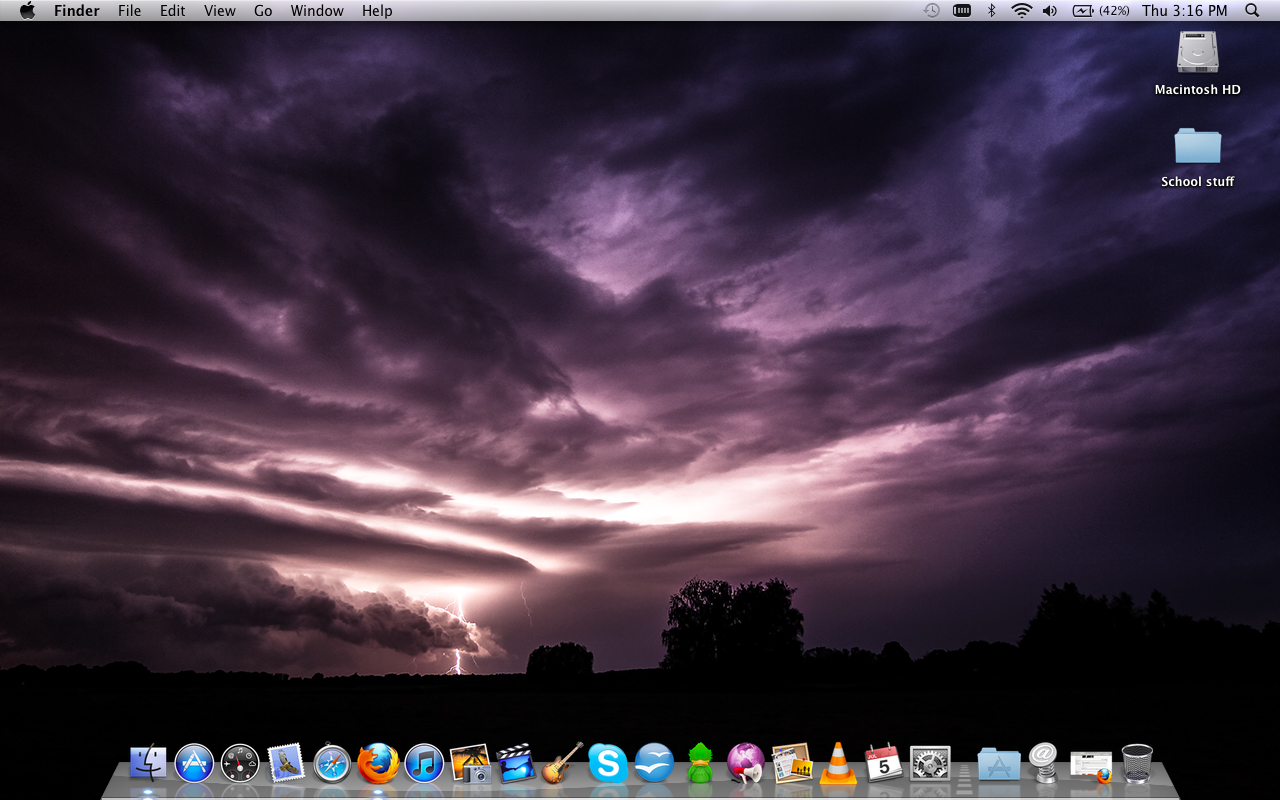Open OpenOffice seagull icon in Dock

pyautogui.click(x=654, y=763)
